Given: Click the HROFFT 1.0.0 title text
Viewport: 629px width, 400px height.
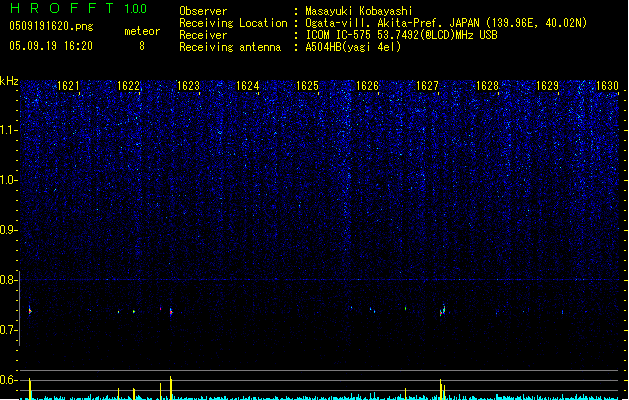Looking at the screenshot, I should tap(78, 8).
